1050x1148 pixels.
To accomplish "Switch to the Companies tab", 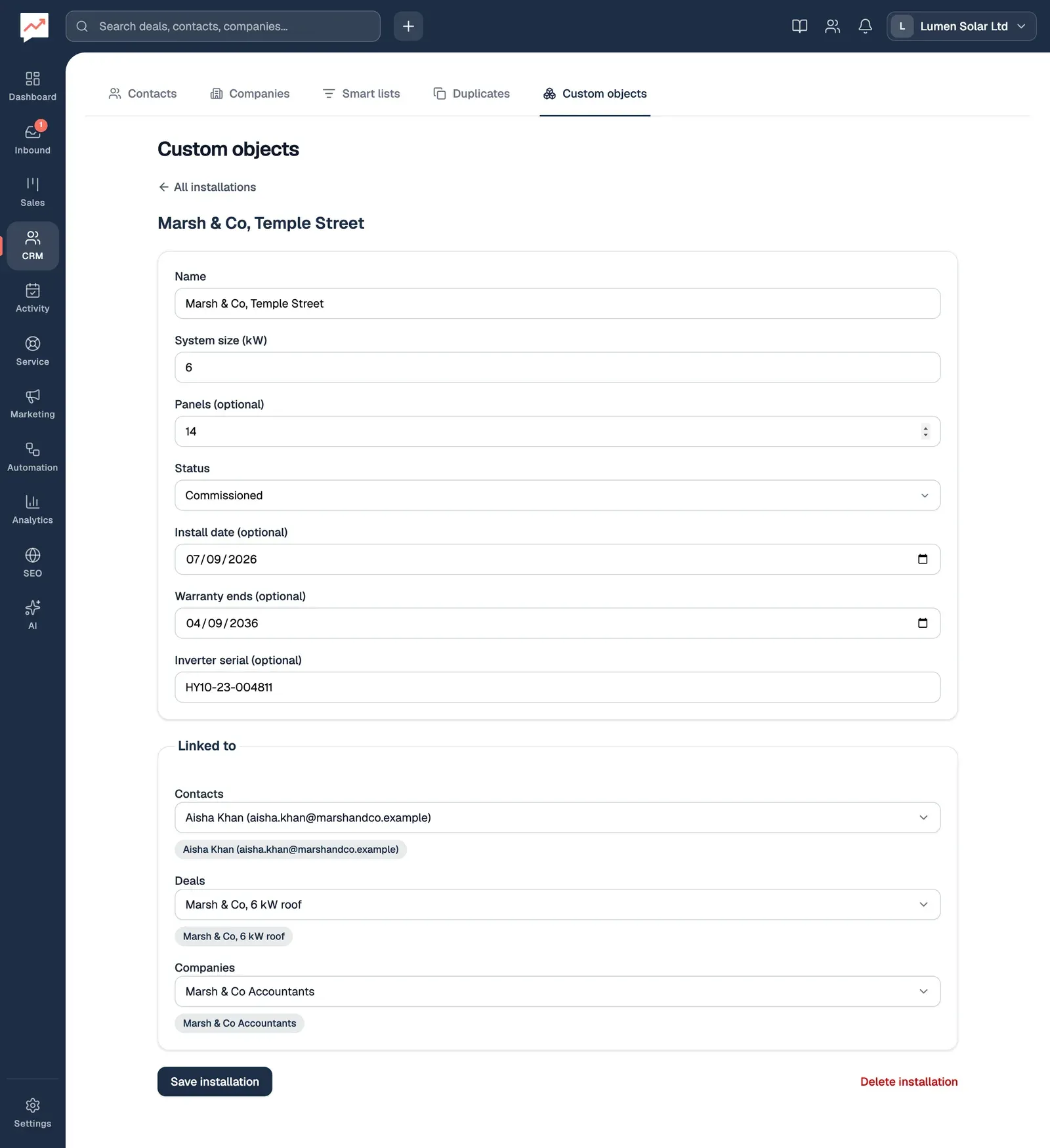I will (249, 94).
